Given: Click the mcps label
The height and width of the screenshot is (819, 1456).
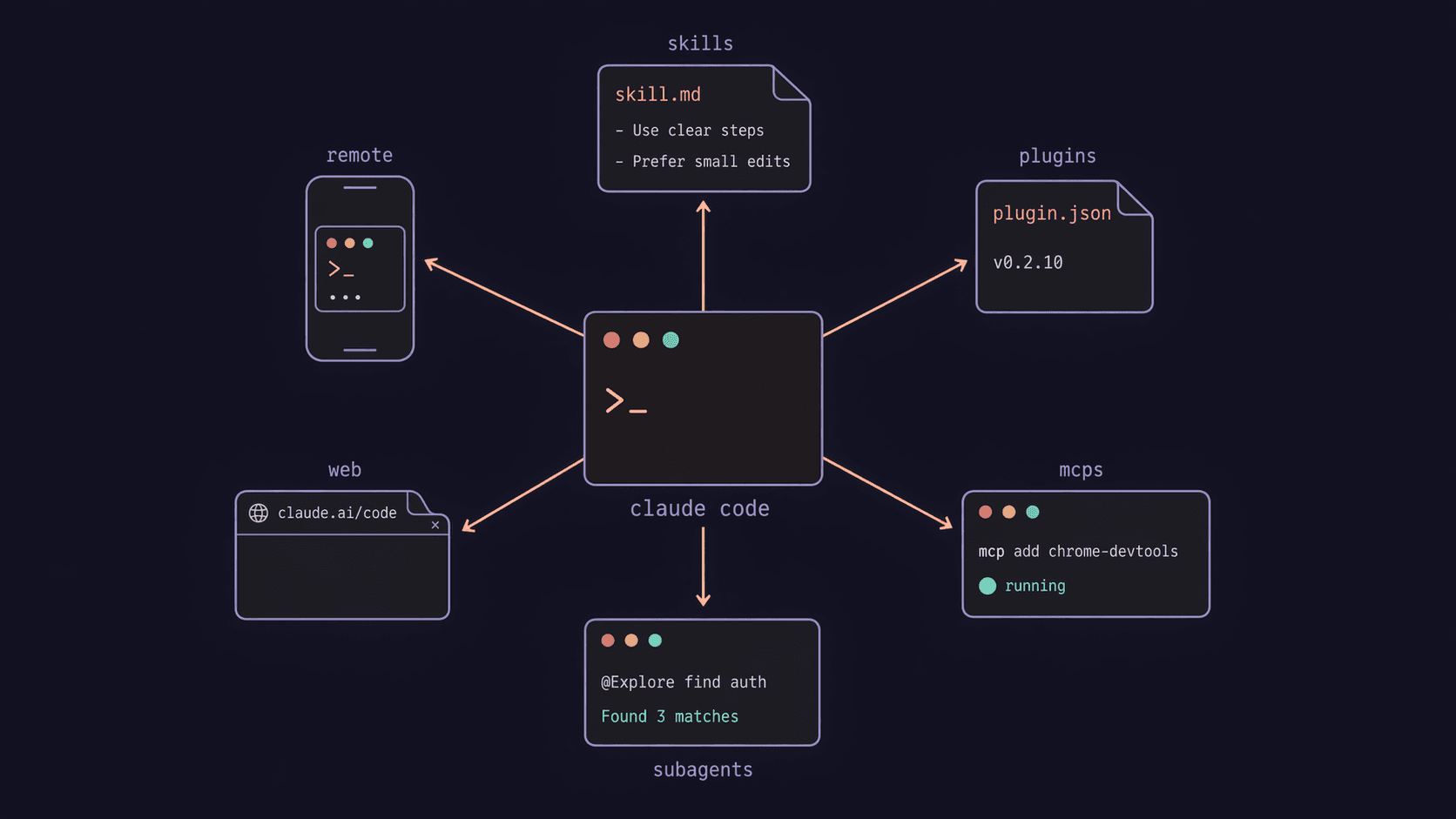Looking at the screenshot, I should (1081, 470).
